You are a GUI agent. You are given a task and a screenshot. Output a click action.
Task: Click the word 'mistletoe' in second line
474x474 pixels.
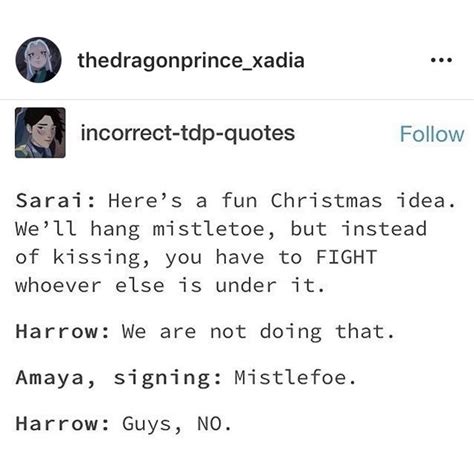pyautogui.click(x=214, y=230)
